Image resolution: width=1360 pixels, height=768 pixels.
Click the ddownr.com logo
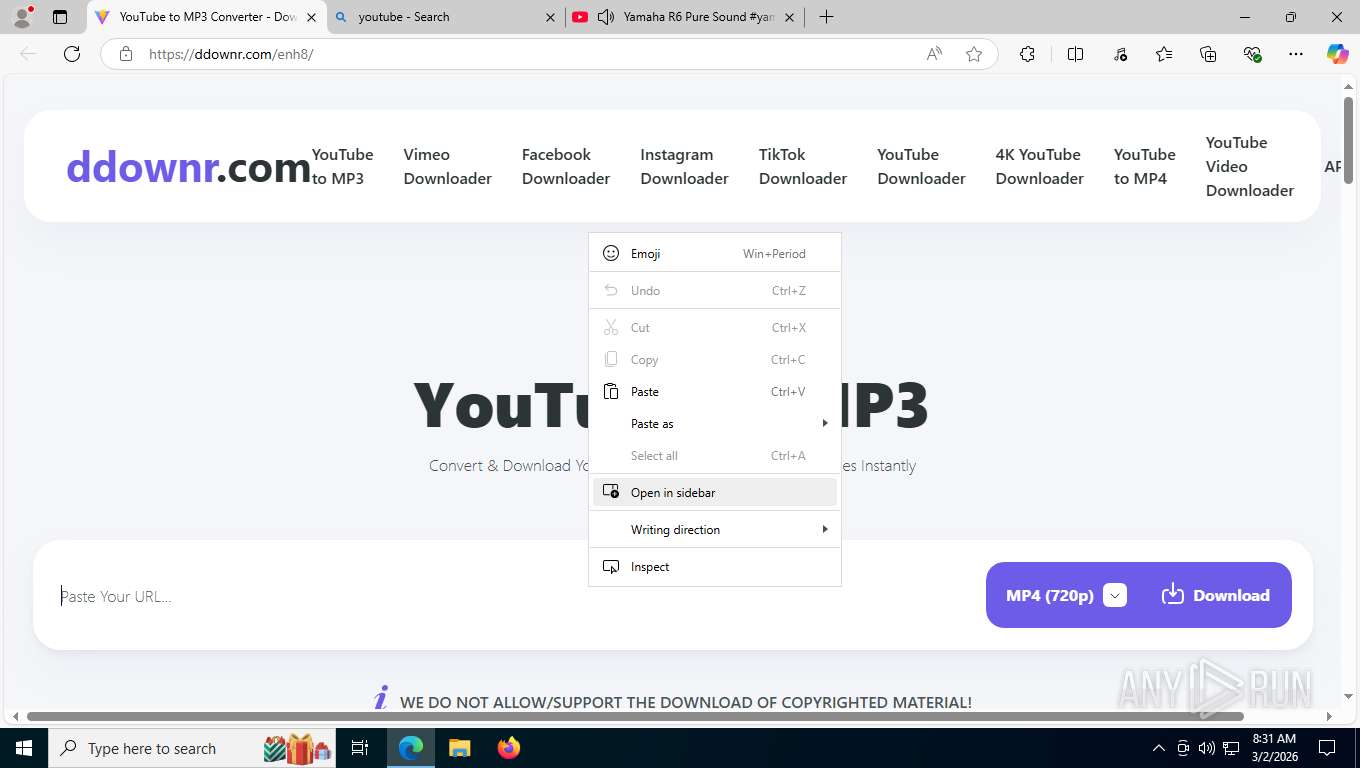click(188, 167)
